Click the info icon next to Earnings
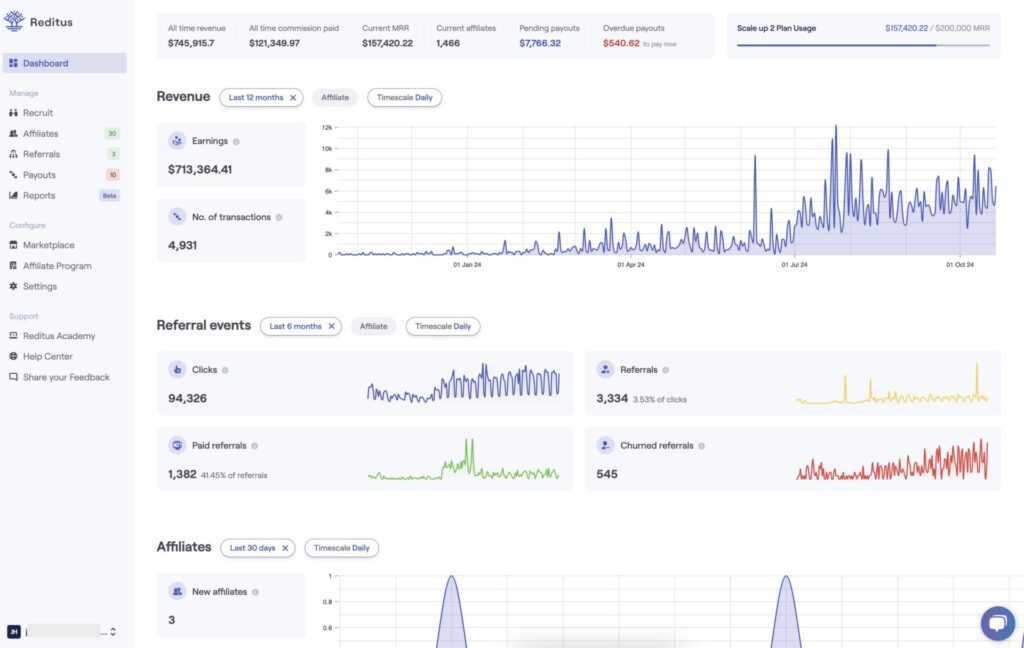1024x648 pixels. coord(236,142)
